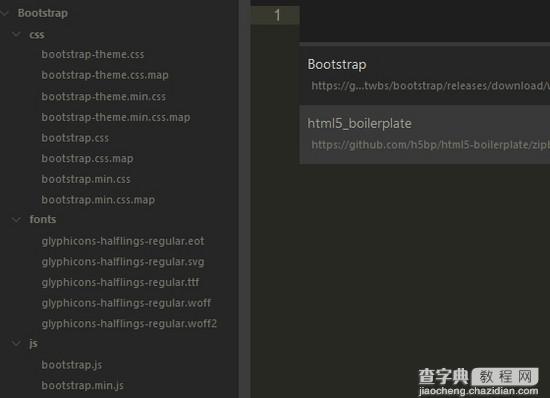
Task: Open bootstrap.css.map file
Action: [x=87, y=158]
